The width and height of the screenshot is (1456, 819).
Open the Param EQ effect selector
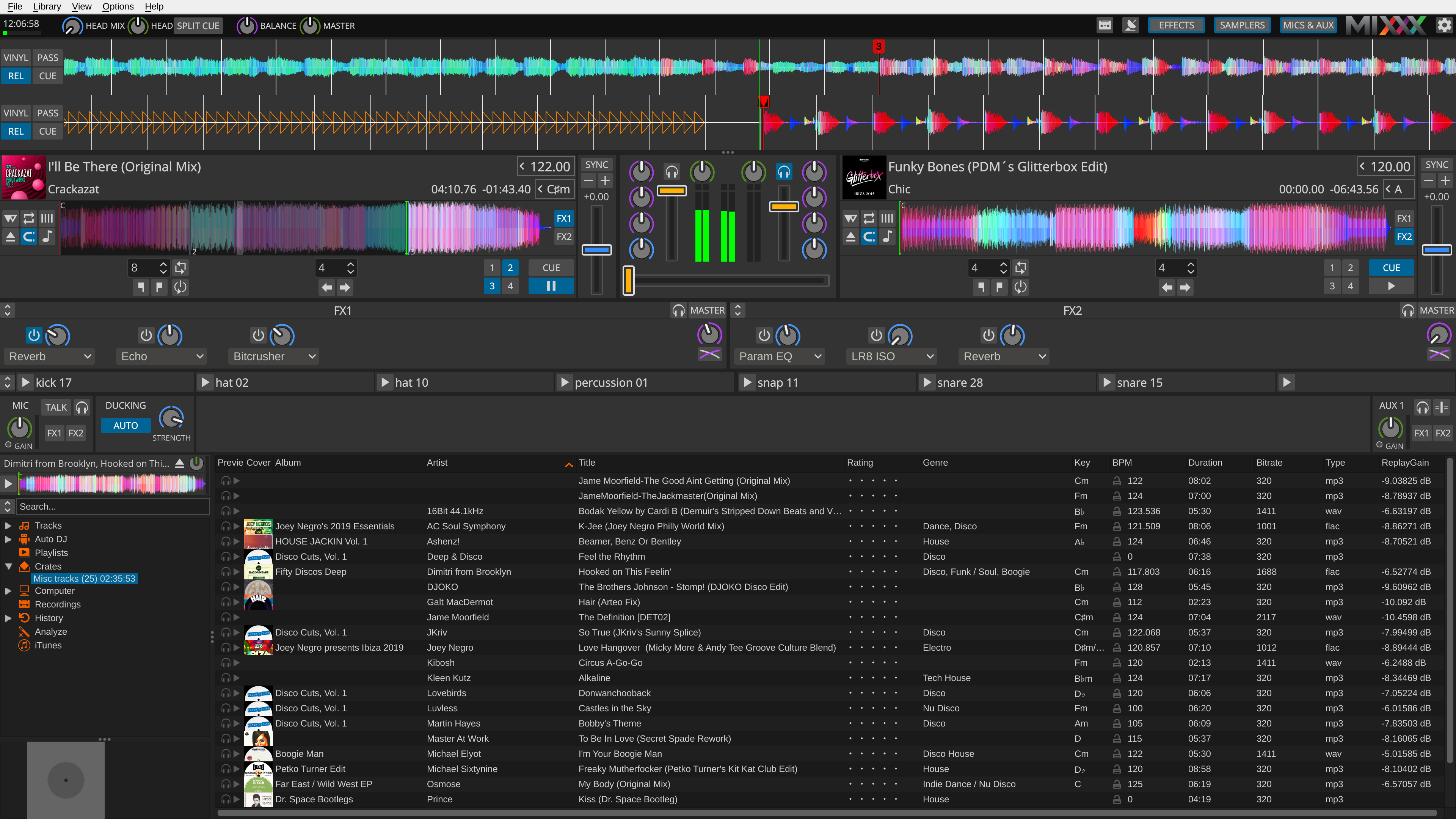pyautogui.click(x=780, y=357)
